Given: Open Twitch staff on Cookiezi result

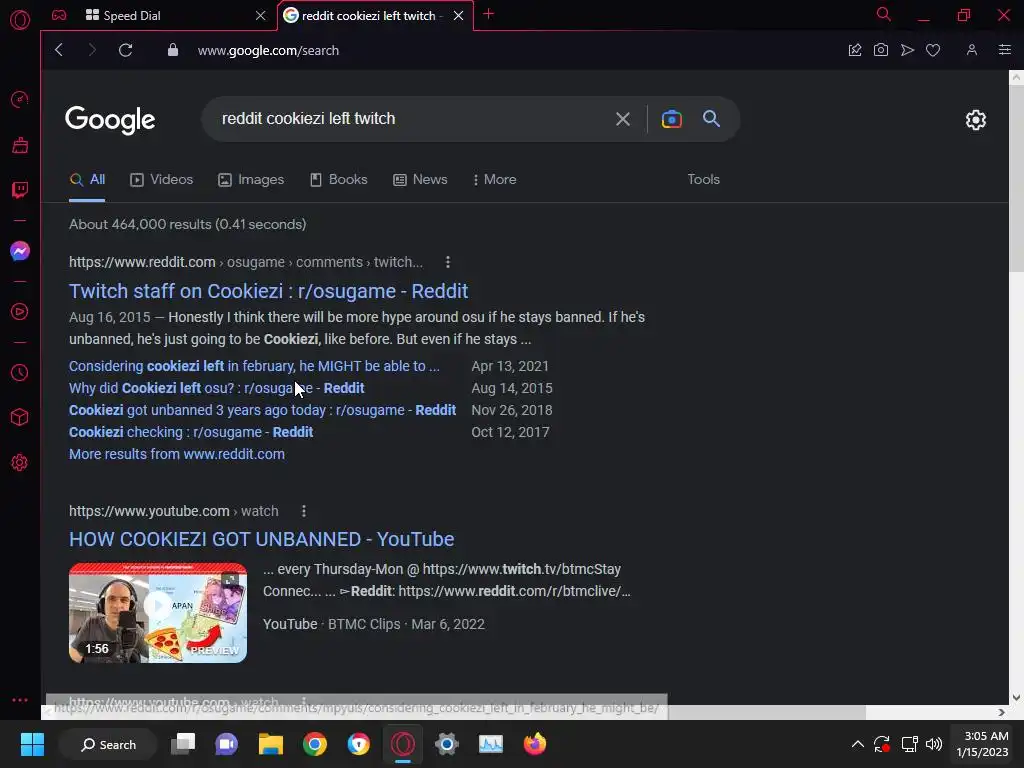Looking at the screenshot, I should tap(268, 291).
